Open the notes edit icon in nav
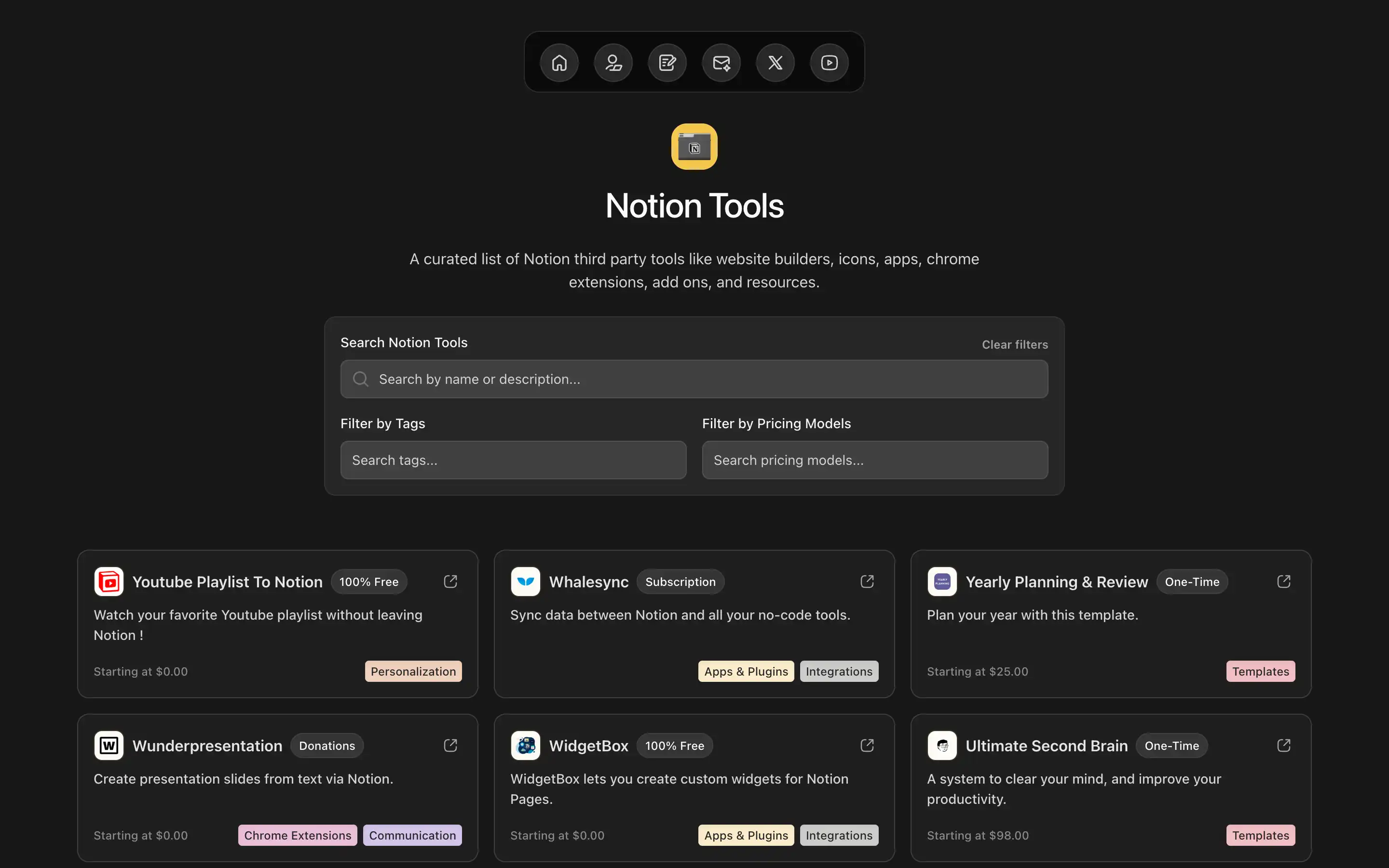This screenshot has width=1389, height=868. [667, 63]
